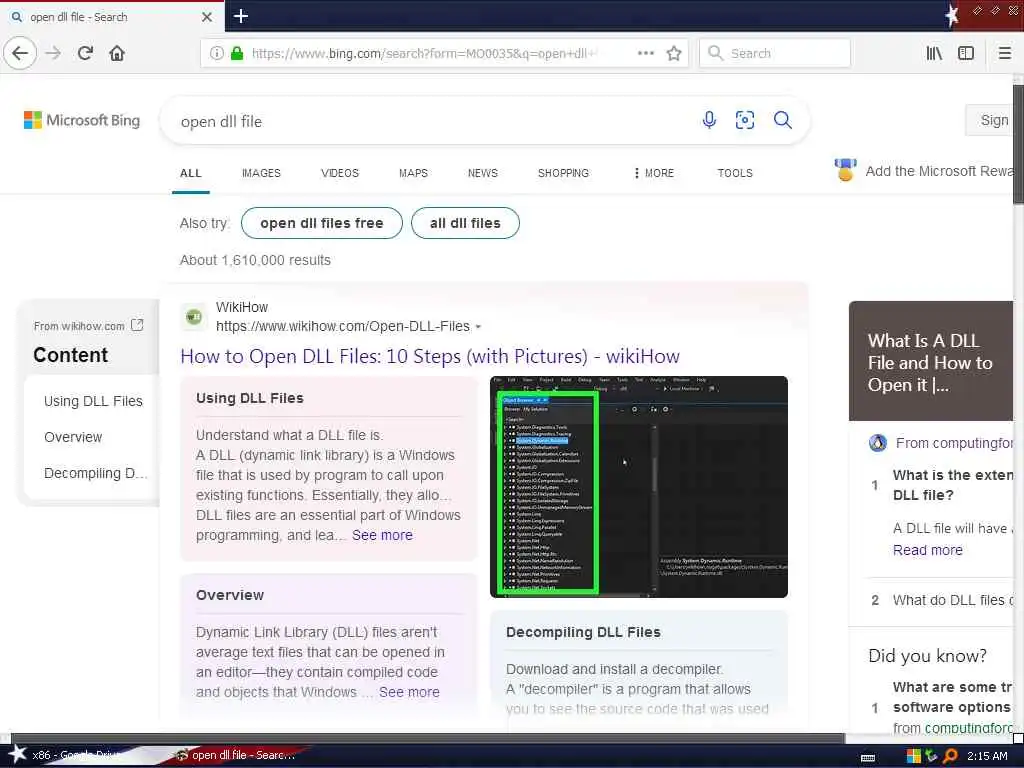Screen dimensions: 1024x768
Task: Select the ALL results tab
Action: point(191,173)
